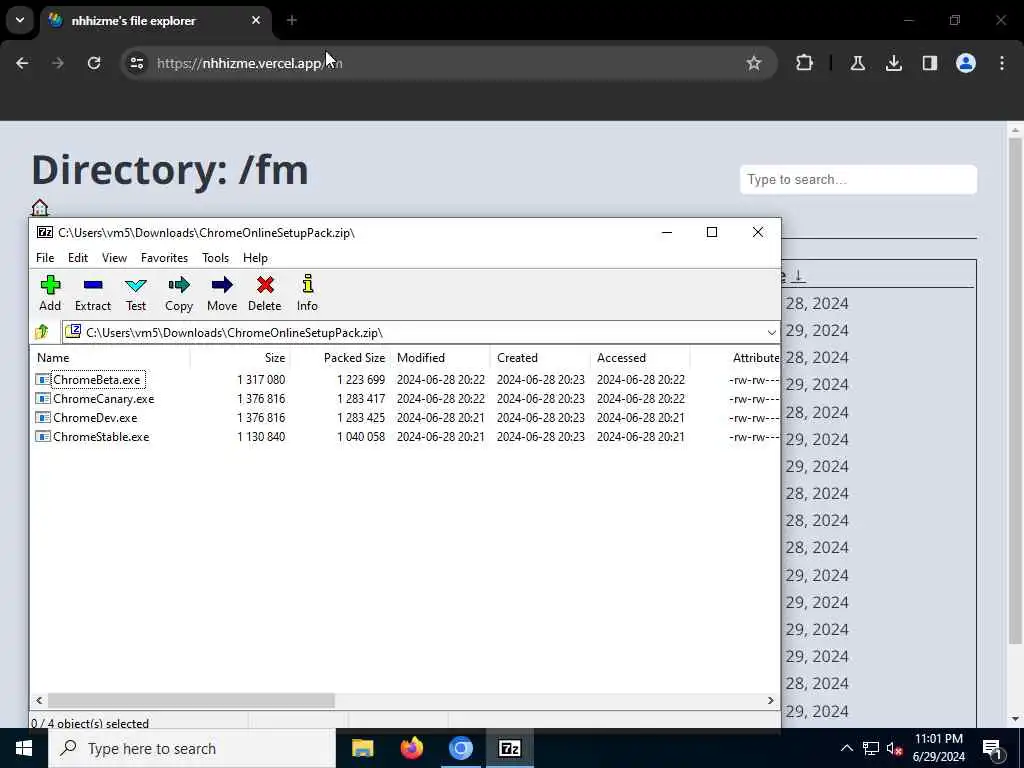Focus the 'Type to search...' field
The image size is (1024, 768).
point(858,180)
